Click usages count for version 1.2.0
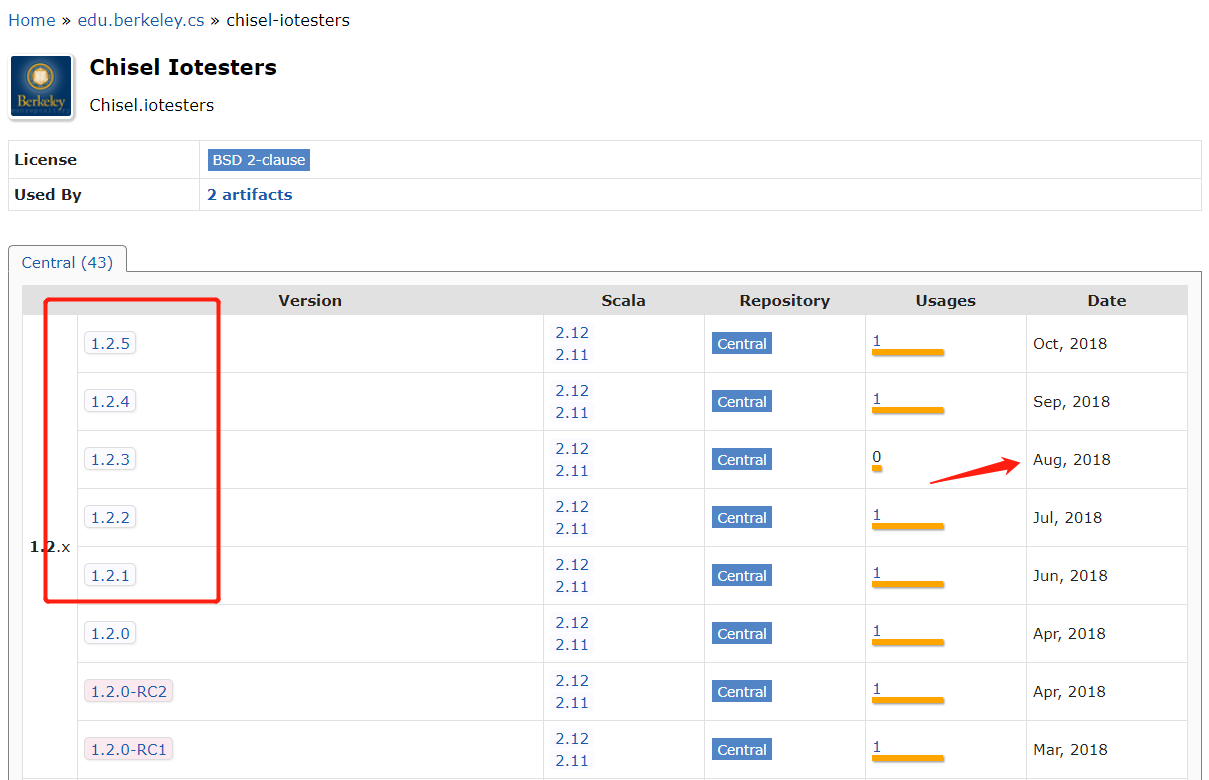This screenshot has width=1209, height=780. coord(877,631)
